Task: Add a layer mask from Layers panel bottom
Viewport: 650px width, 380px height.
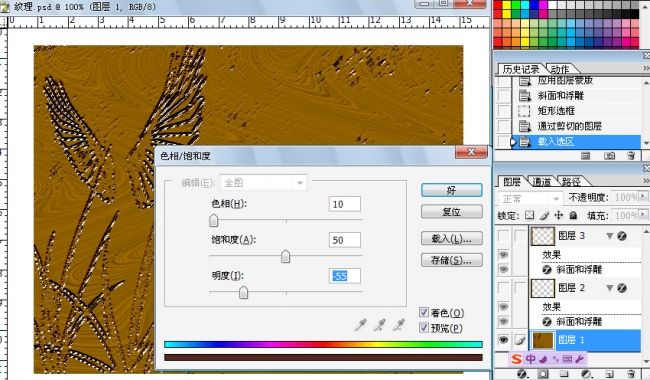Action: (x=543, y=374)
